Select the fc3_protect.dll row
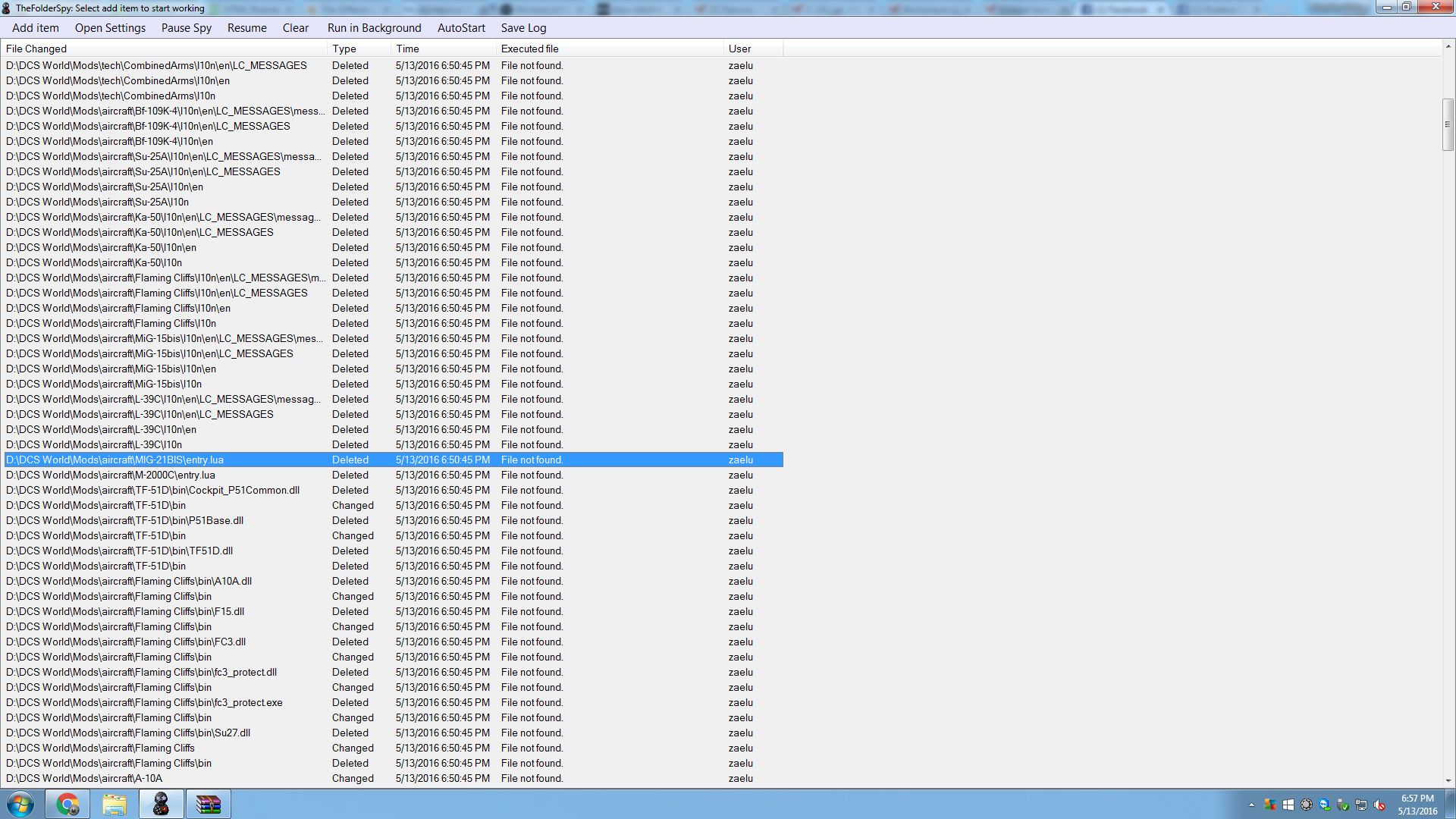 [x=394, y=672]
